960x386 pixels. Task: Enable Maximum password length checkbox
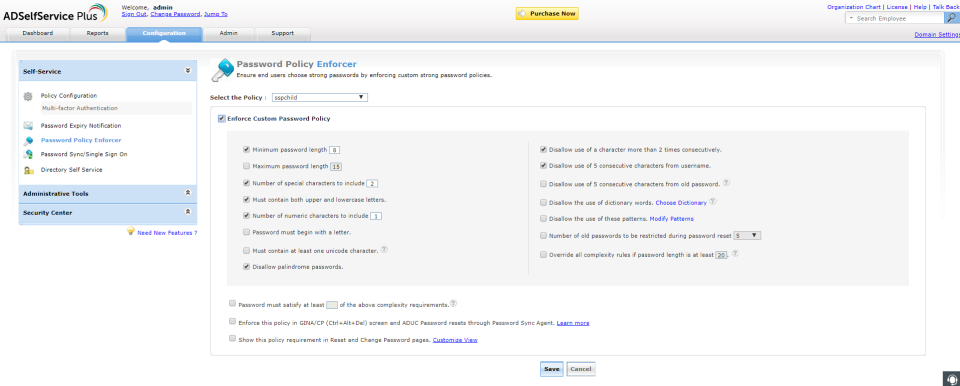pyautogui.click(x=246, y=165)
